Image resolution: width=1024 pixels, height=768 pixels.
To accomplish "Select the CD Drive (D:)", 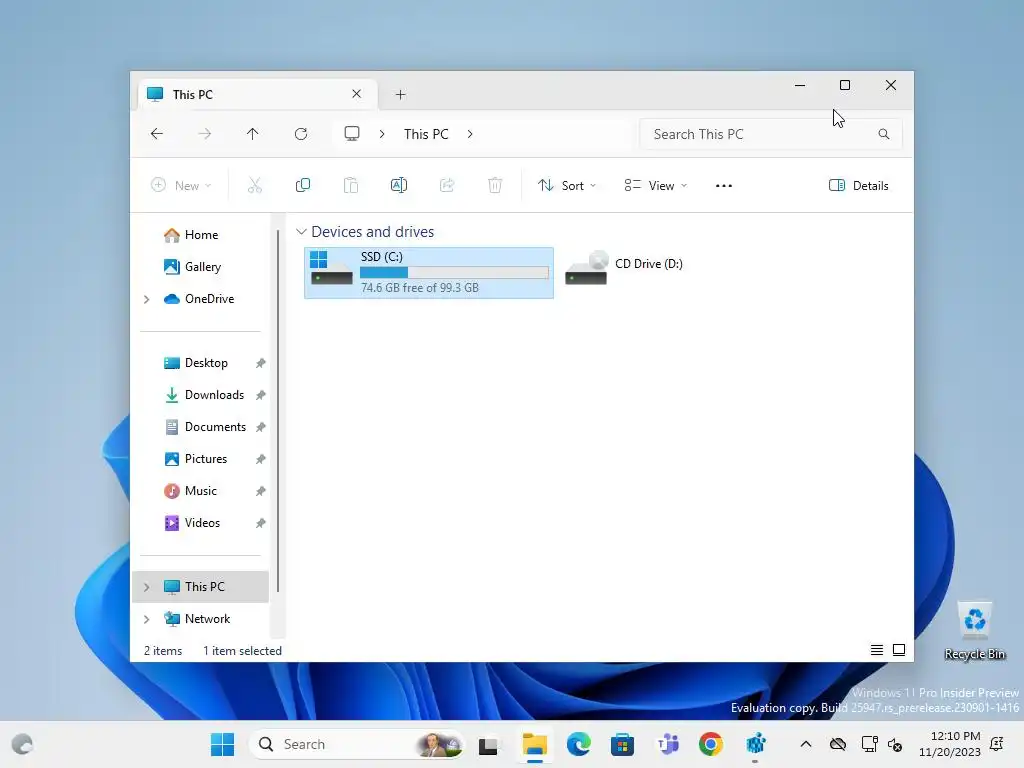I will [x=624, y=266].
